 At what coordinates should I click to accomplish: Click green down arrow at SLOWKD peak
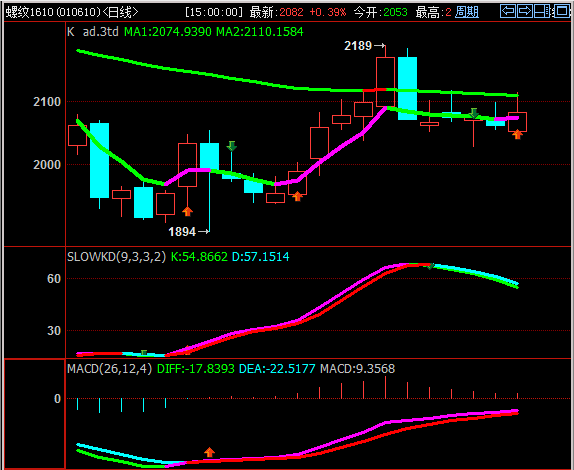tap(431, 266)
